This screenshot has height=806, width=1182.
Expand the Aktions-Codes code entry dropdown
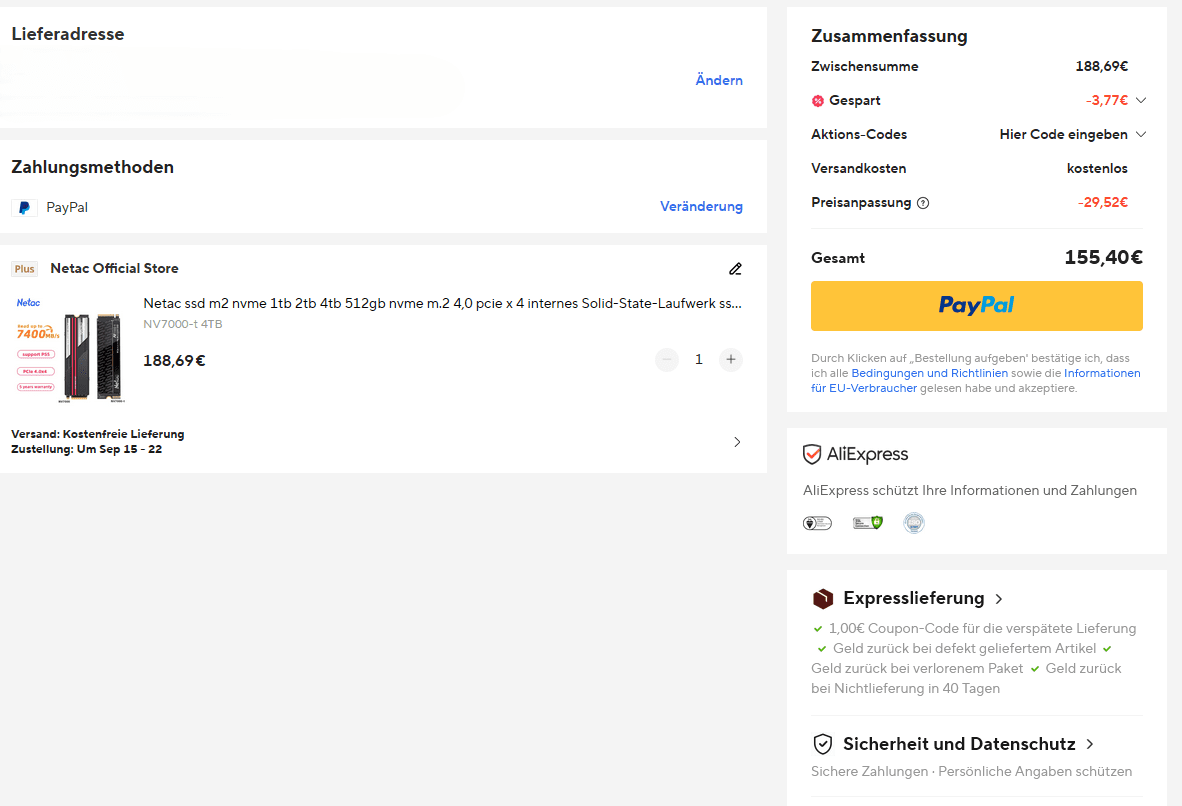[1140, 134]
